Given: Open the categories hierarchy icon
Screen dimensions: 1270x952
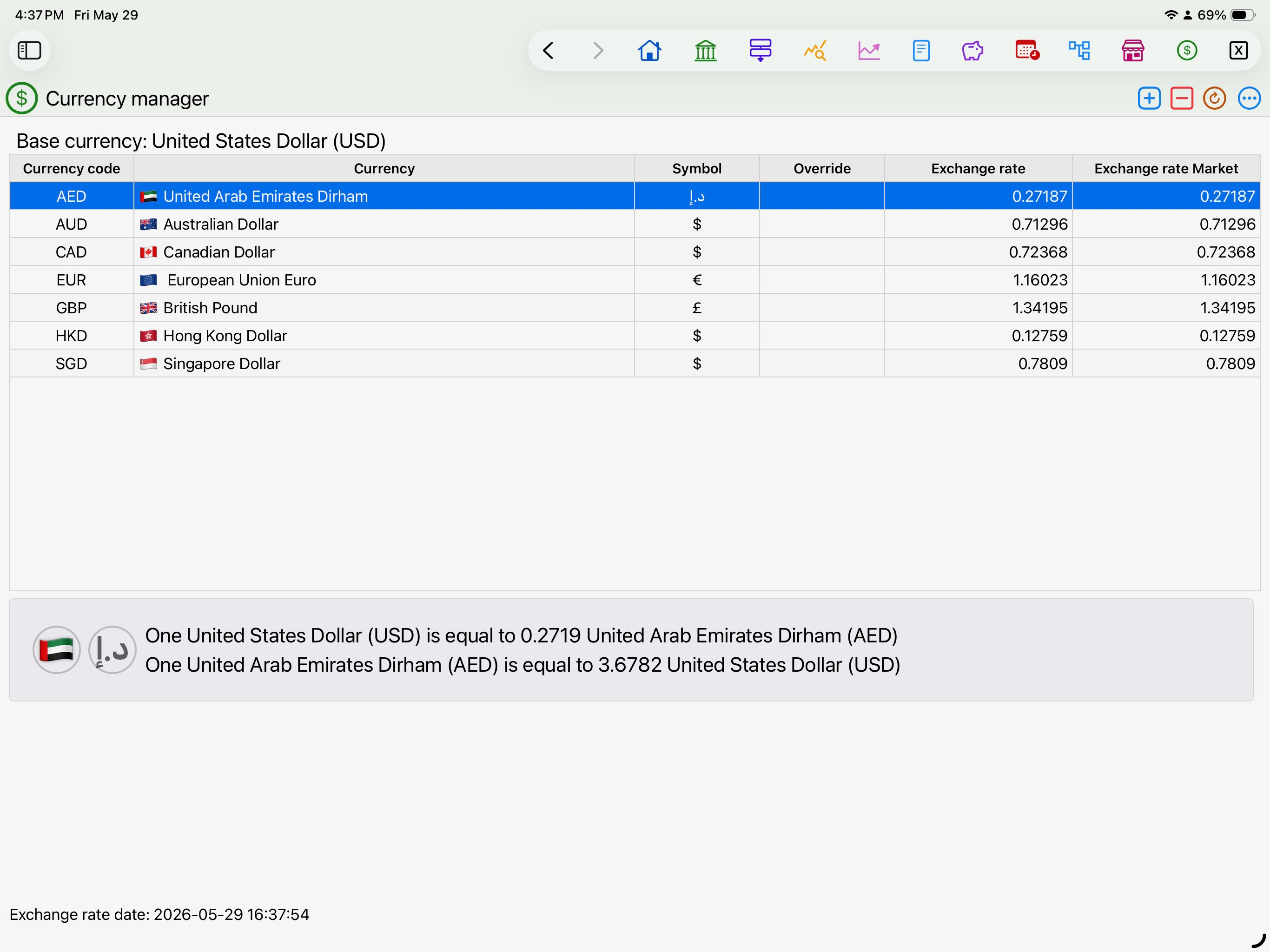Looking at the screenshot, I should [1079, 51].
